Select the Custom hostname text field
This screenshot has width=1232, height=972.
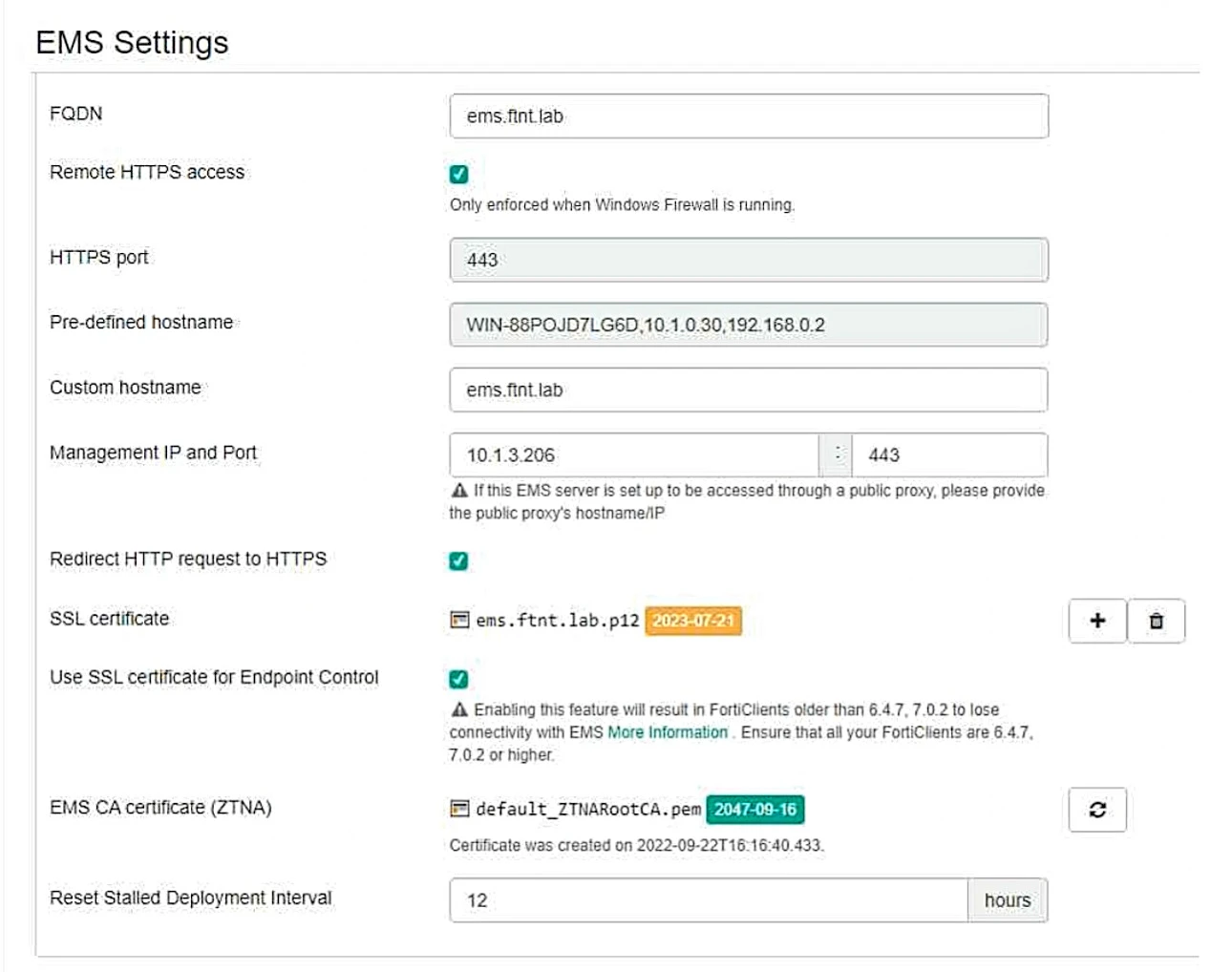click(748, 390)
